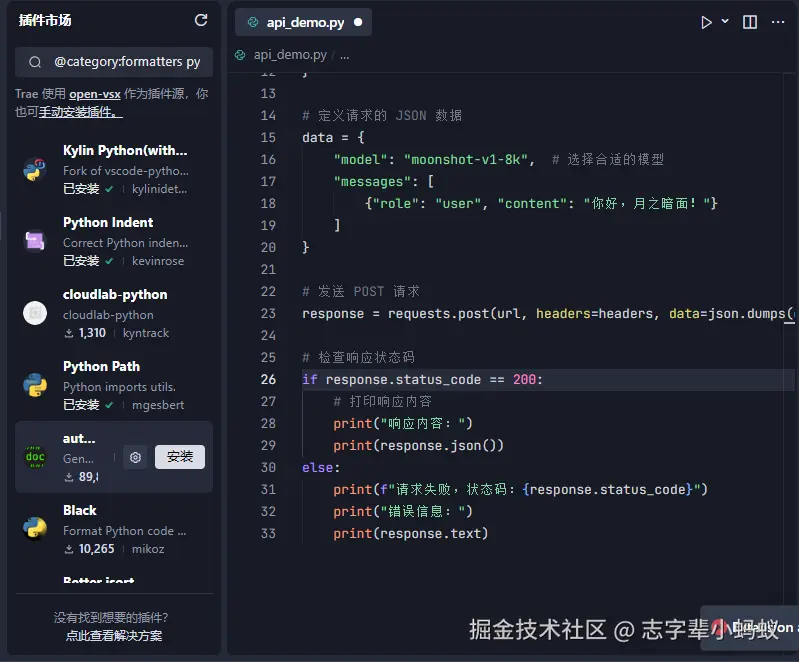The image size is (799, 662).
Task: Open the autodocstring plugin gear settings
Action: point(135,457)
